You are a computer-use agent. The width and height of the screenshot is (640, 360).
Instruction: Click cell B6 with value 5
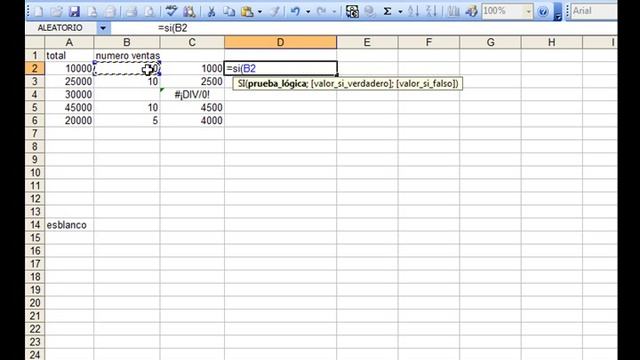[127, 120]
